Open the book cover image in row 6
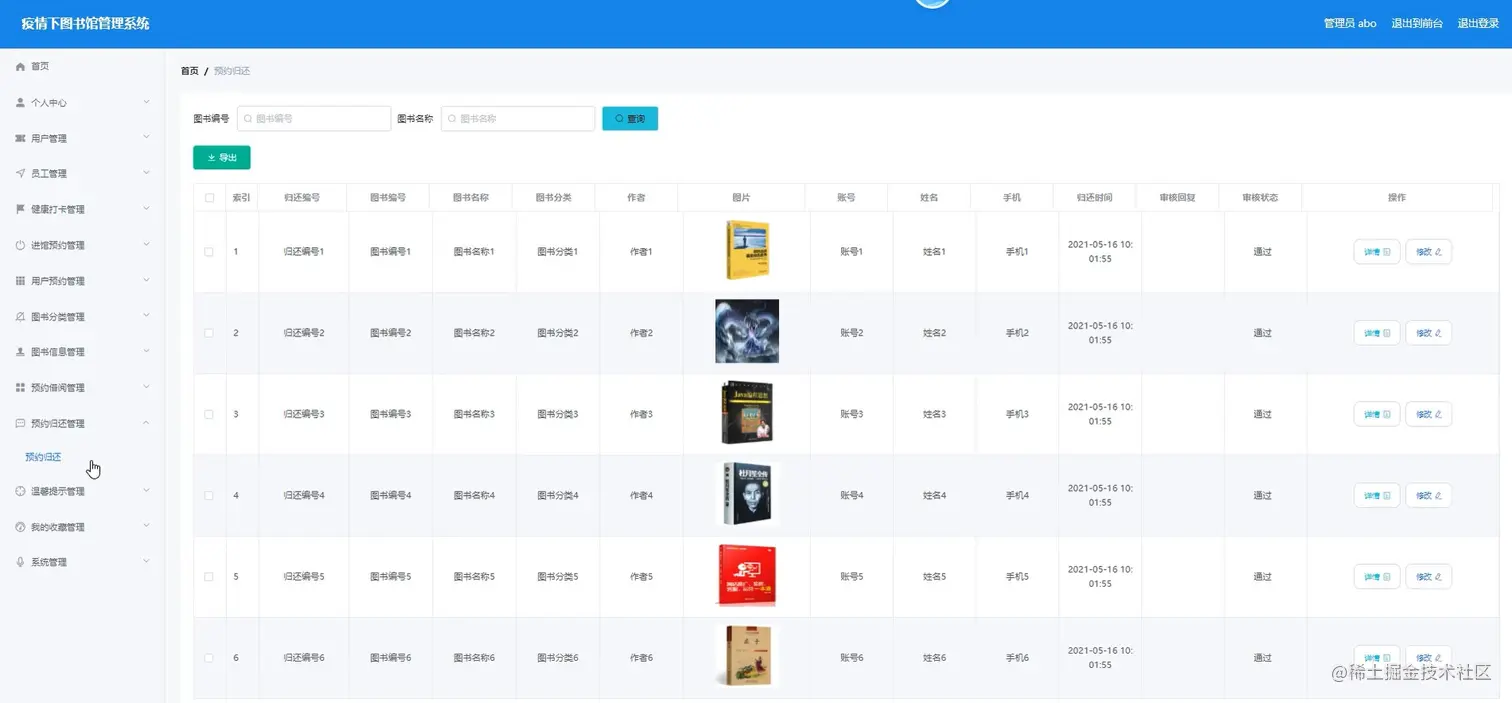 (747, 656)
